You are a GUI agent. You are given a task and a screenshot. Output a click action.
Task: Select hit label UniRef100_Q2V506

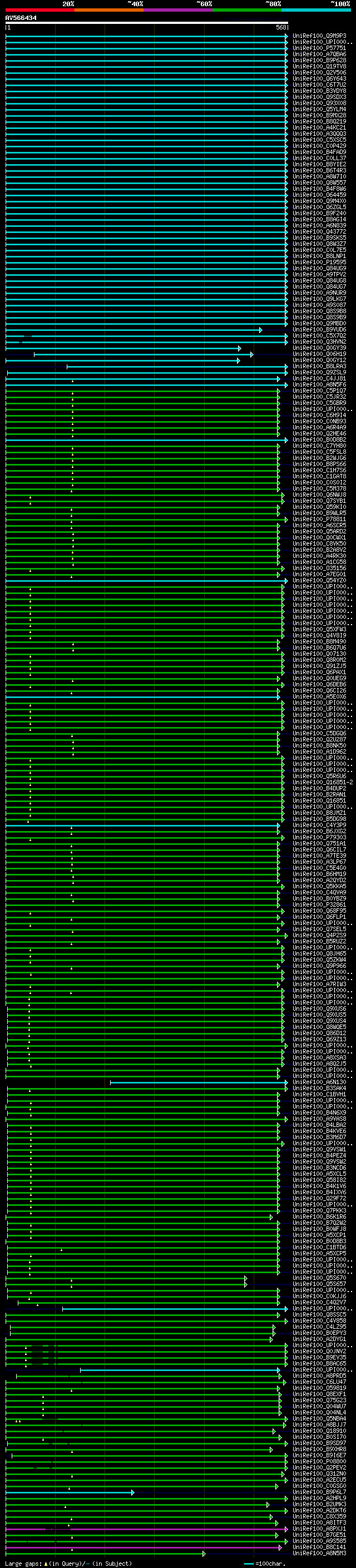pos(319,72)
